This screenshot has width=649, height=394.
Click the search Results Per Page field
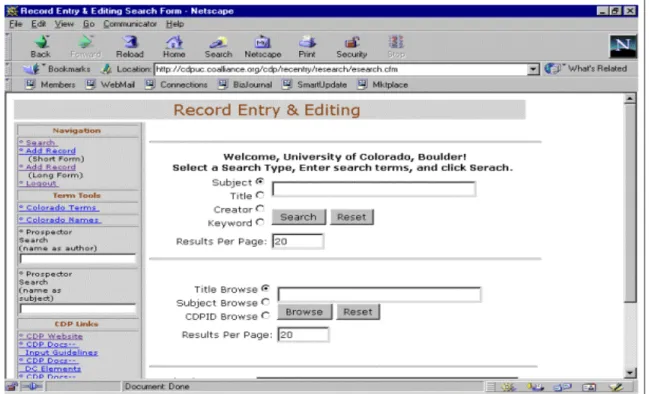point(298,241)
